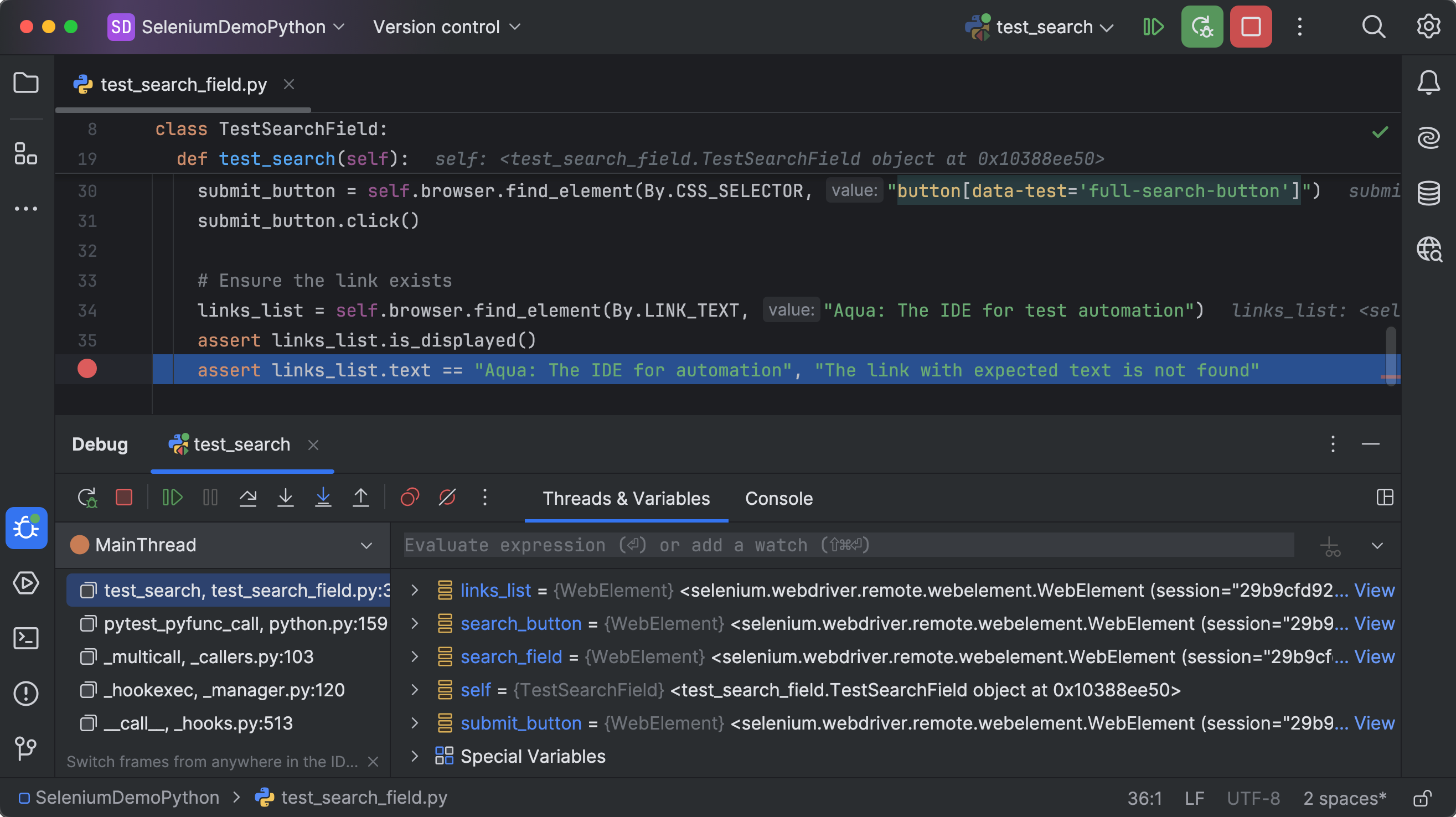Switch to the Console tab

pos(779,498)
